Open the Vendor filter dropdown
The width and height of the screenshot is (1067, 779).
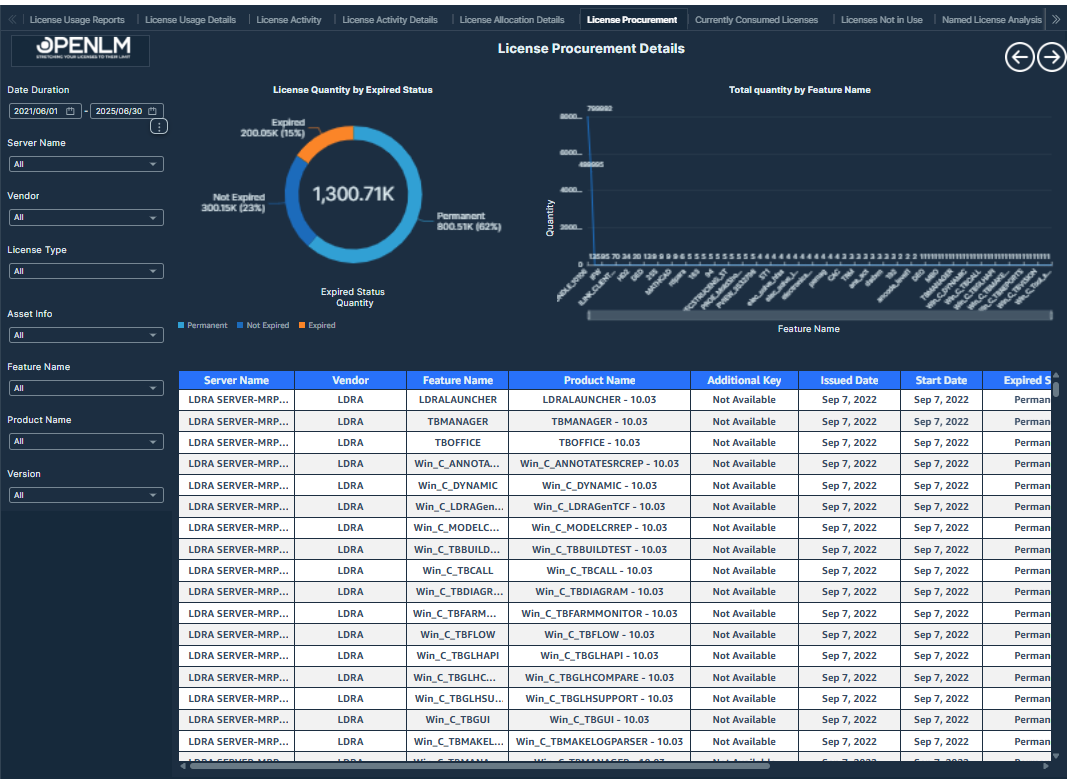click(85, 218)
